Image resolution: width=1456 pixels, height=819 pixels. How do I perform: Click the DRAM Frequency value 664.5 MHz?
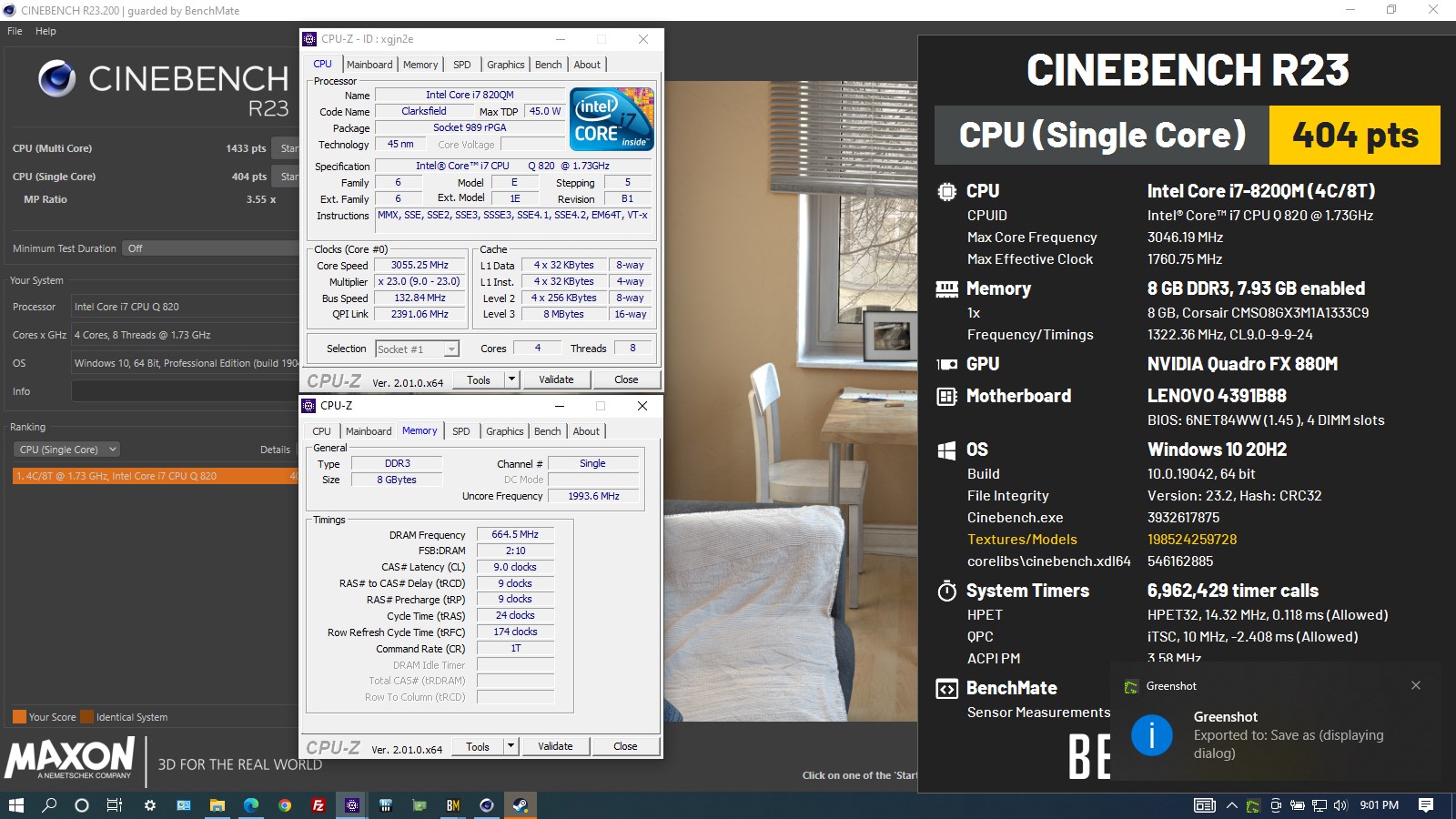click(x=515, y=535)
